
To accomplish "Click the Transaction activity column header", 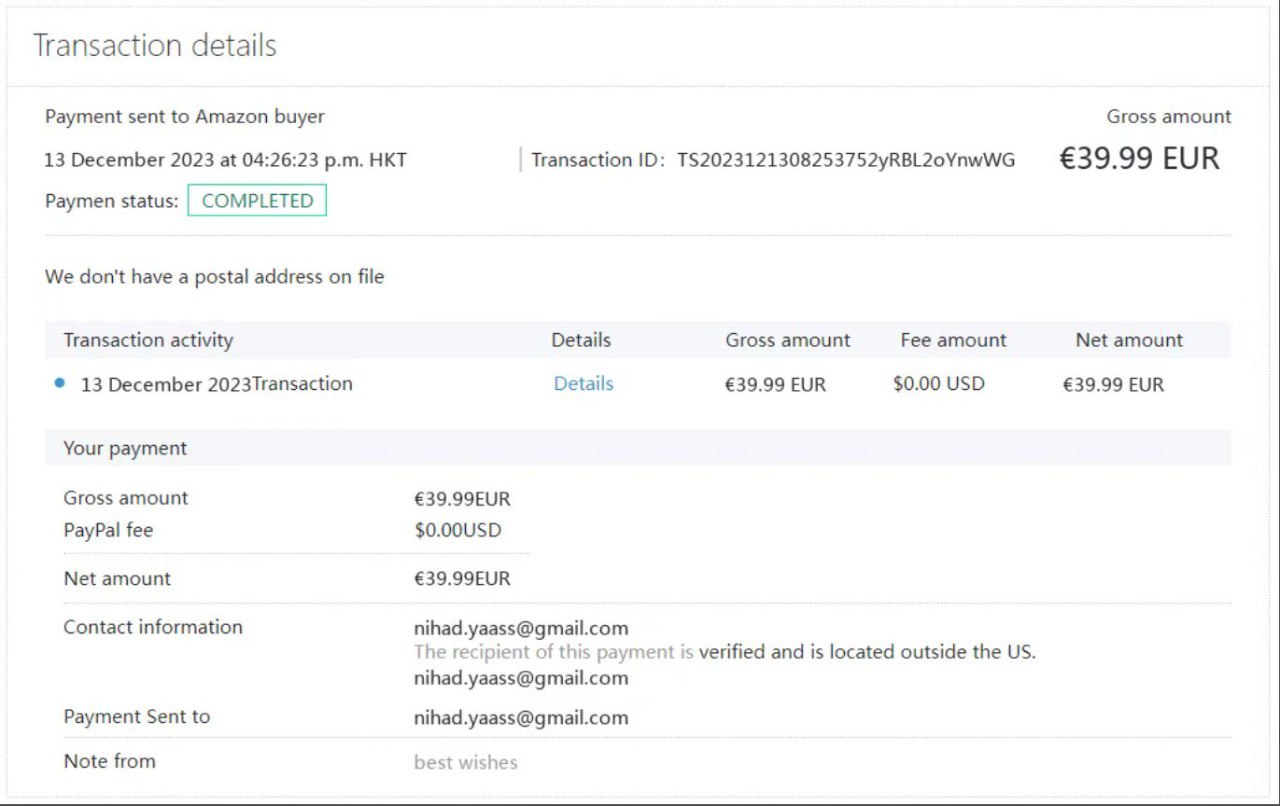I will [x=148, y=340].
